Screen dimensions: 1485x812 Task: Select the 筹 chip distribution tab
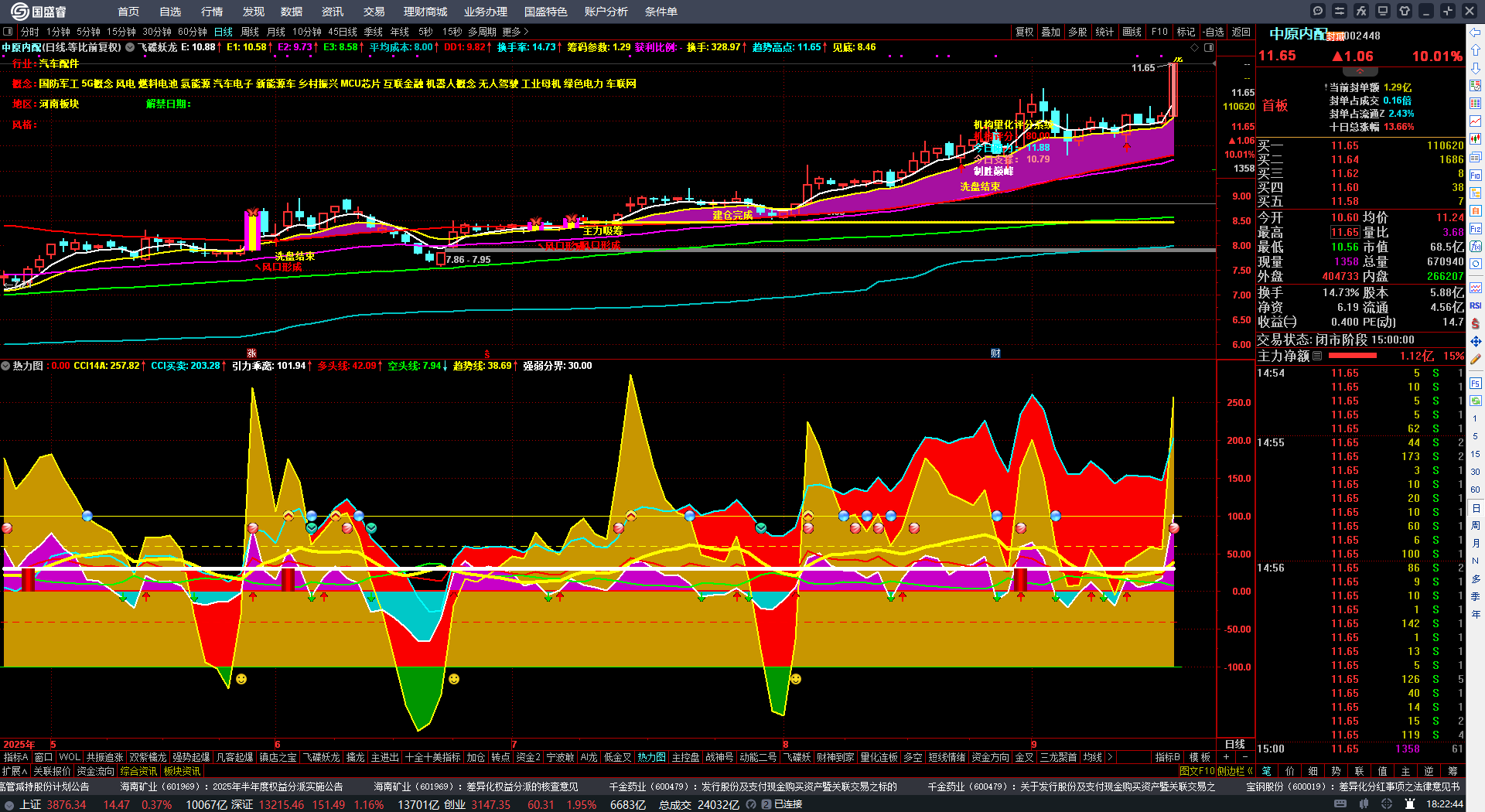1452,771
